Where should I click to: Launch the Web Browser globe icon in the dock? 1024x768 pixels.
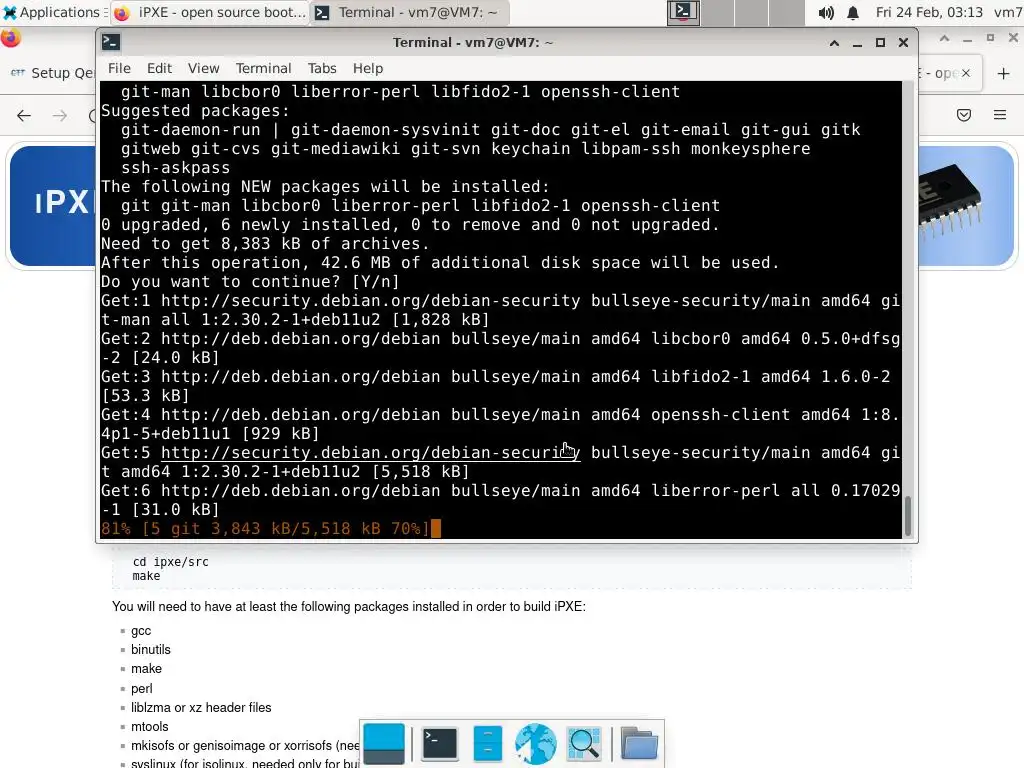pyautogui.click(x=536, y=744)
